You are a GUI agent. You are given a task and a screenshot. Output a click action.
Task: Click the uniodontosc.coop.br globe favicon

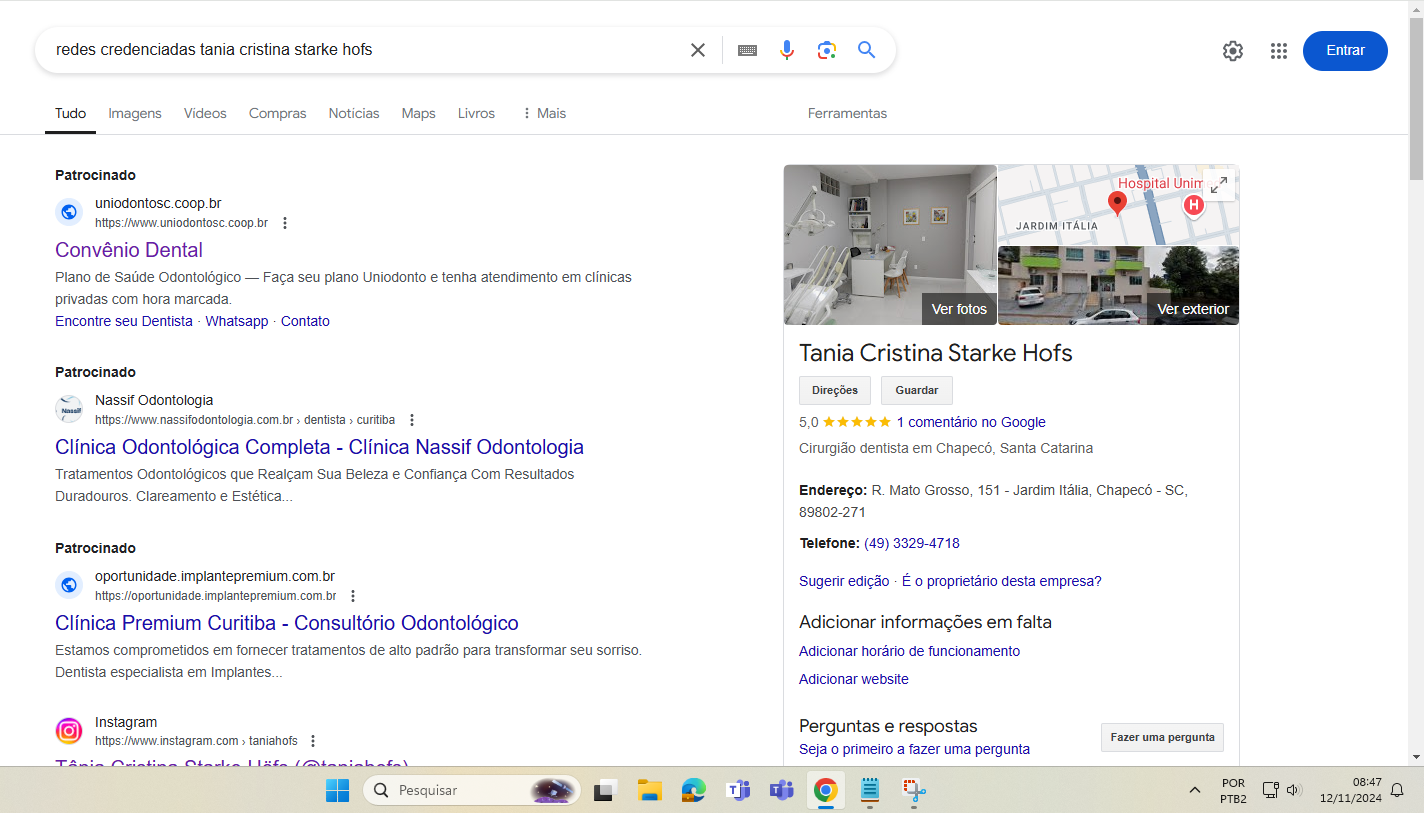point(69,212)
